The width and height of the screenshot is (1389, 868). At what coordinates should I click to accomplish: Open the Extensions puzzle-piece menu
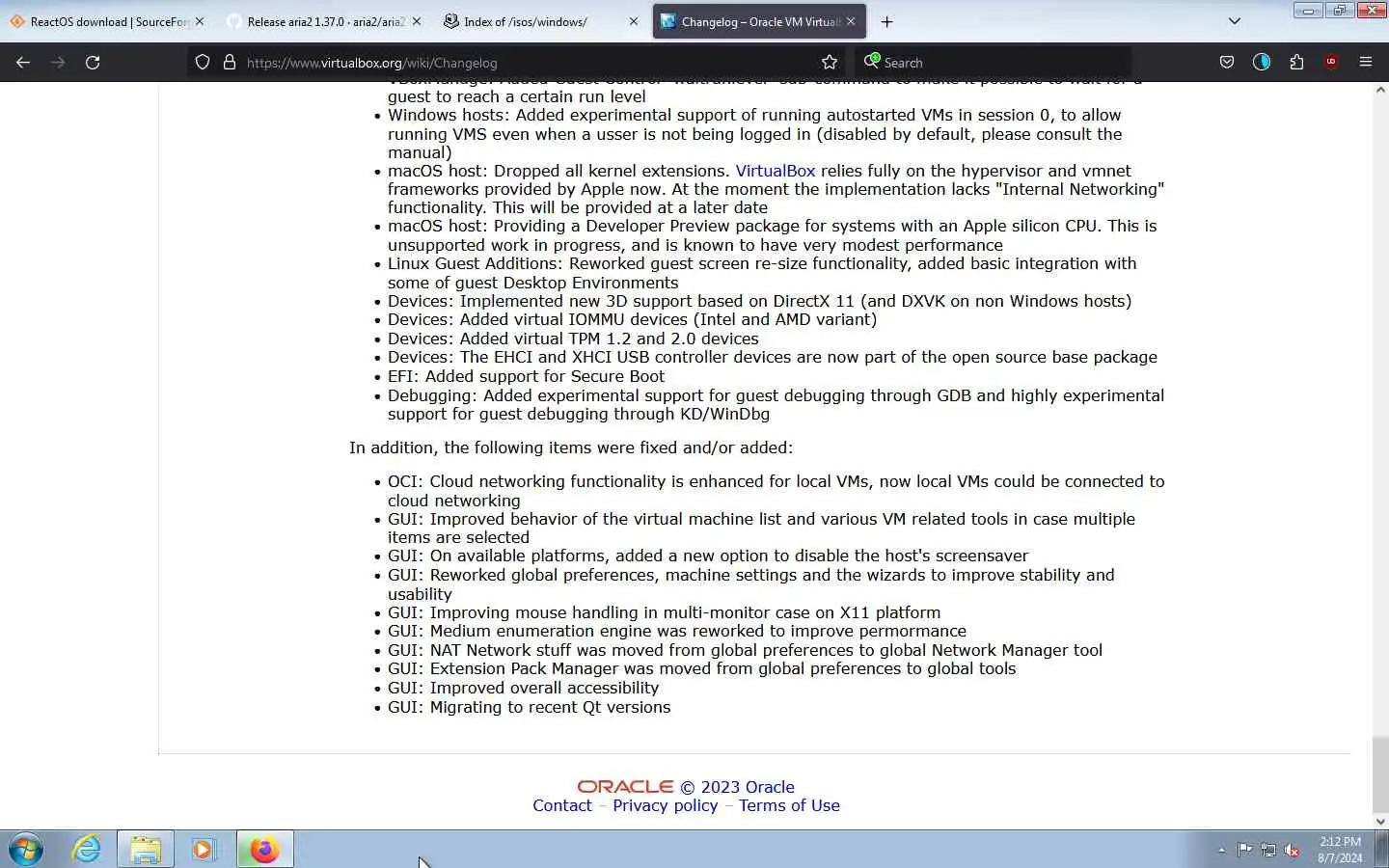click(1296, 62)
